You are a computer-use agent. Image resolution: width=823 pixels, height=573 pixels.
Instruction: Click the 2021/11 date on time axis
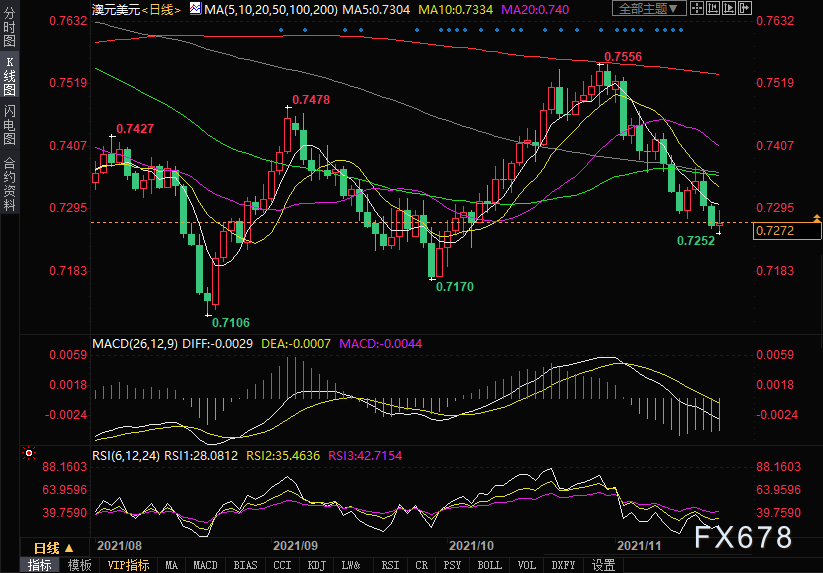coord(639,545)
